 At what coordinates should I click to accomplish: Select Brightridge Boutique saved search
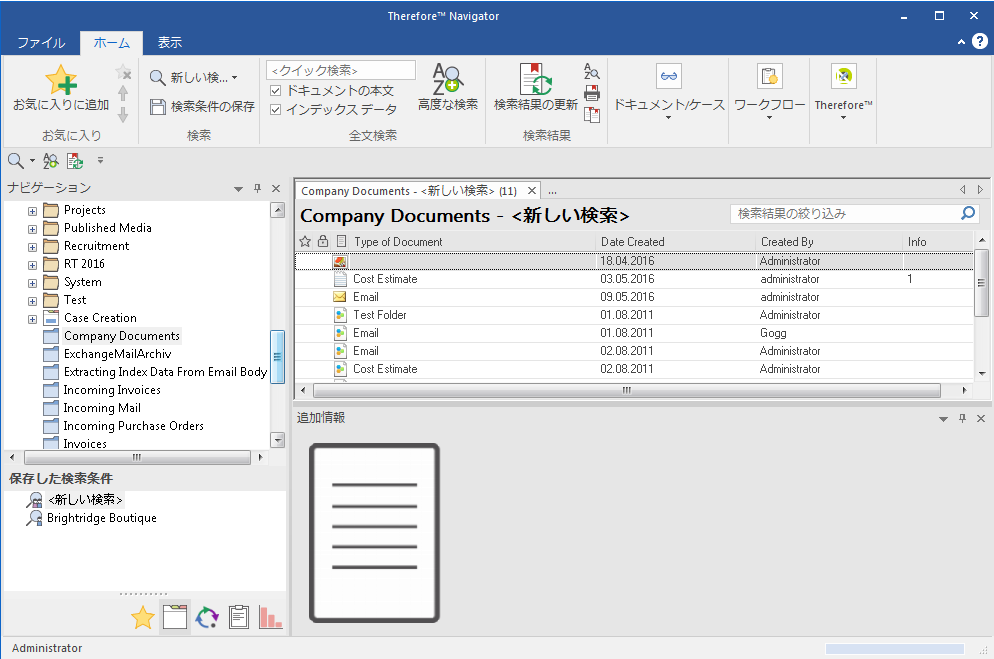pyautogui.click(x=101, y=518)
